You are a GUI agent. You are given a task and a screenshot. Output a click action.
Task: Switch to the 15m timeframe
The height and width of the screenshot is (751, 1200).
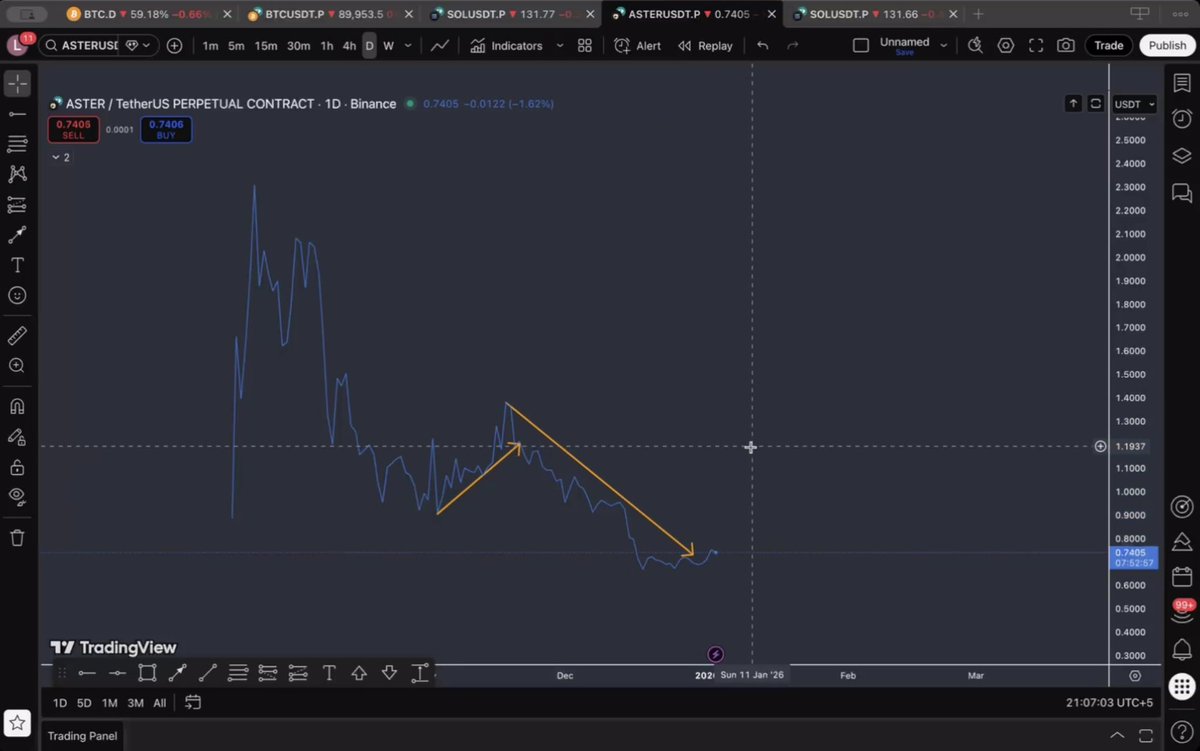[x=265, y=46]
